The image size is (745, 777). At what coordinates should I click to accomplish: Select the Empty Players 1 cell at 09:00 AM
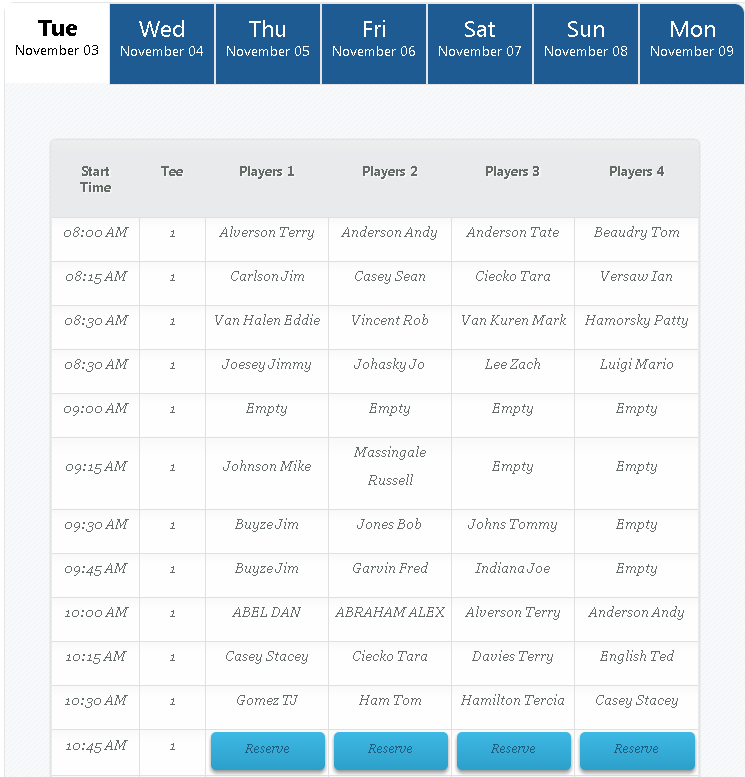[x=267, y=415]
